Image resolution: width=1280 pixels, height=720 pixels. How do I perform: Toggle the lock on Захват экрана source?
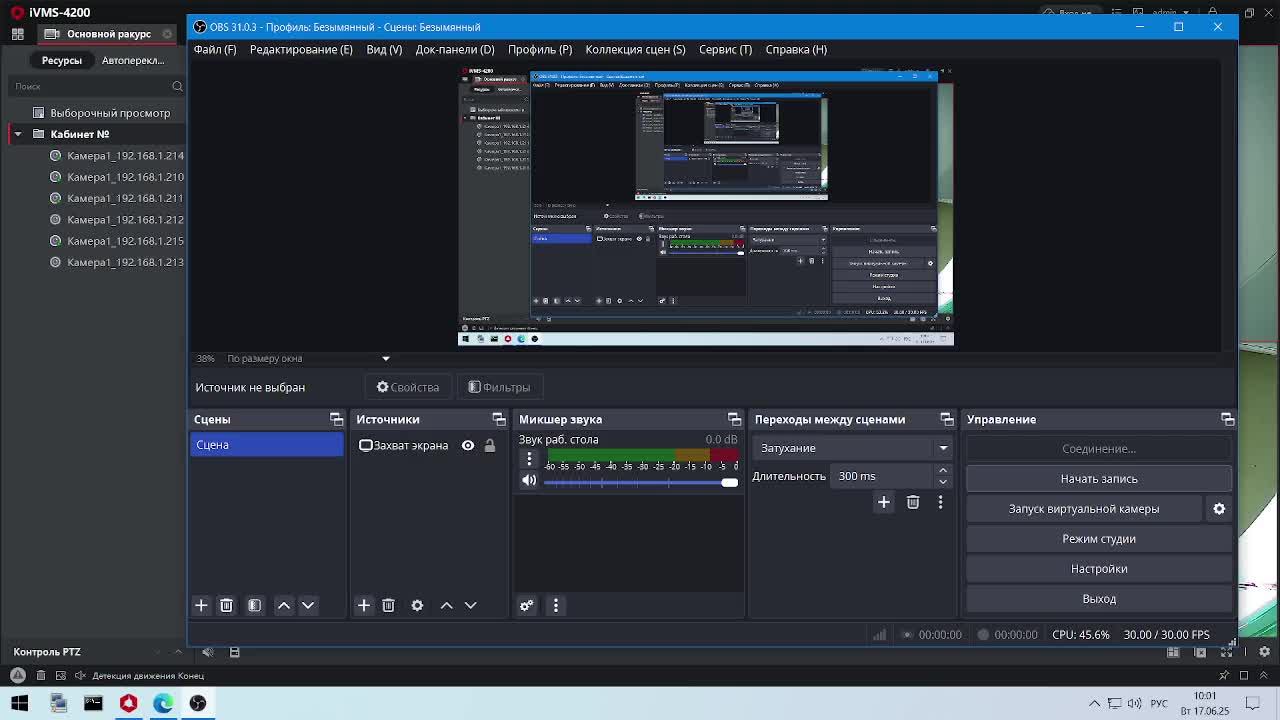coord(490,445)
